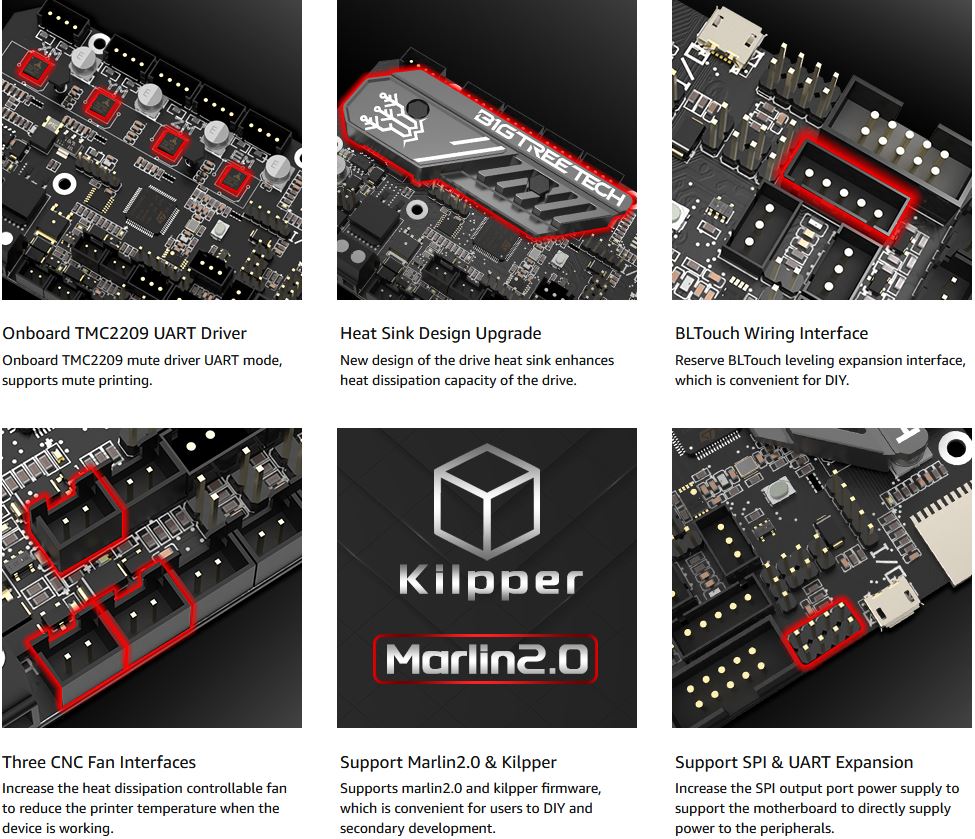Click the BLTouch wiring interface picture
975x839 pixels.
pyautogui.click(x=822, y=149)
